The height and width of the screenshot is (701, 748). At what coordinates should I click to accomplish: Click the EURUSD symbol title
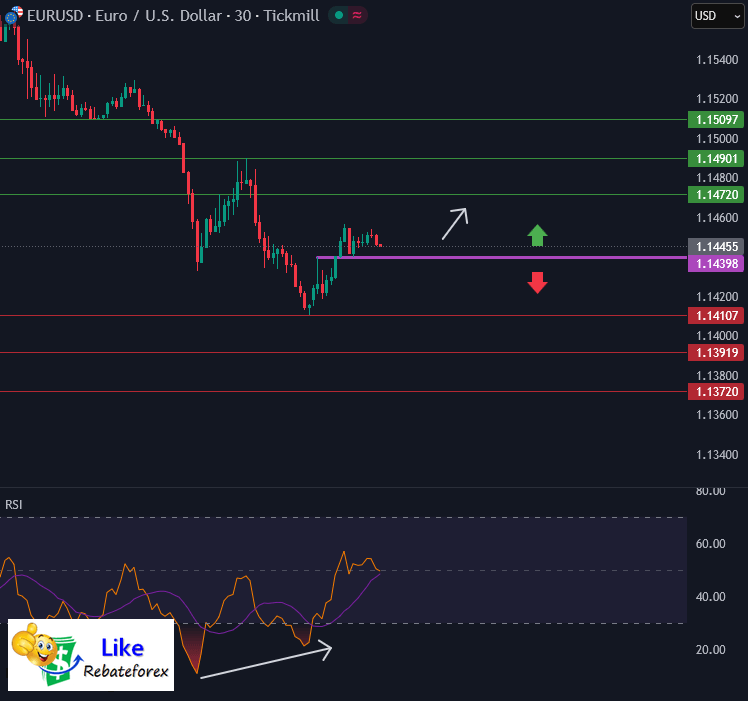click(55, 16)
